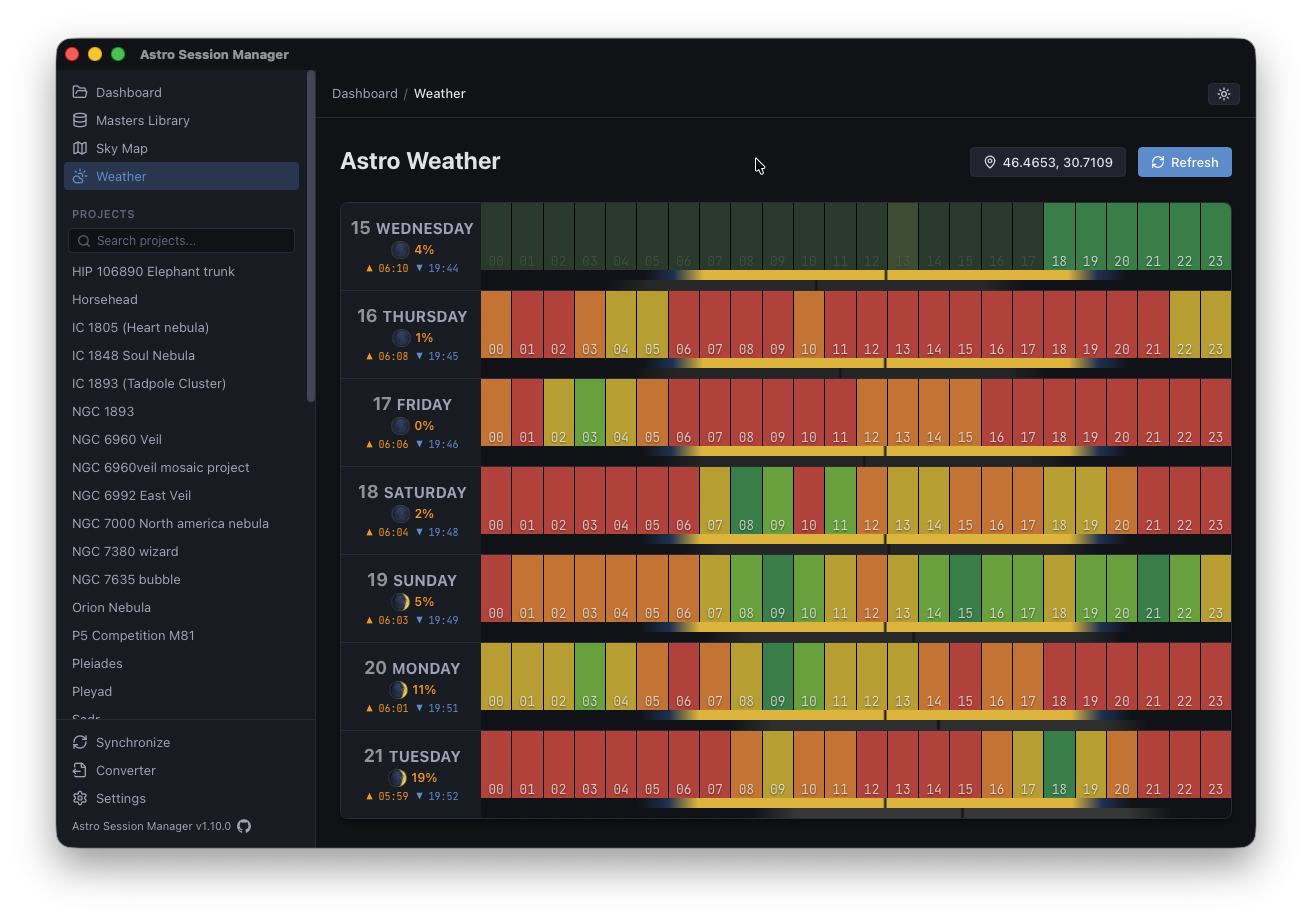Click Dashboard in the breadcrumb

tap(364, 94)
